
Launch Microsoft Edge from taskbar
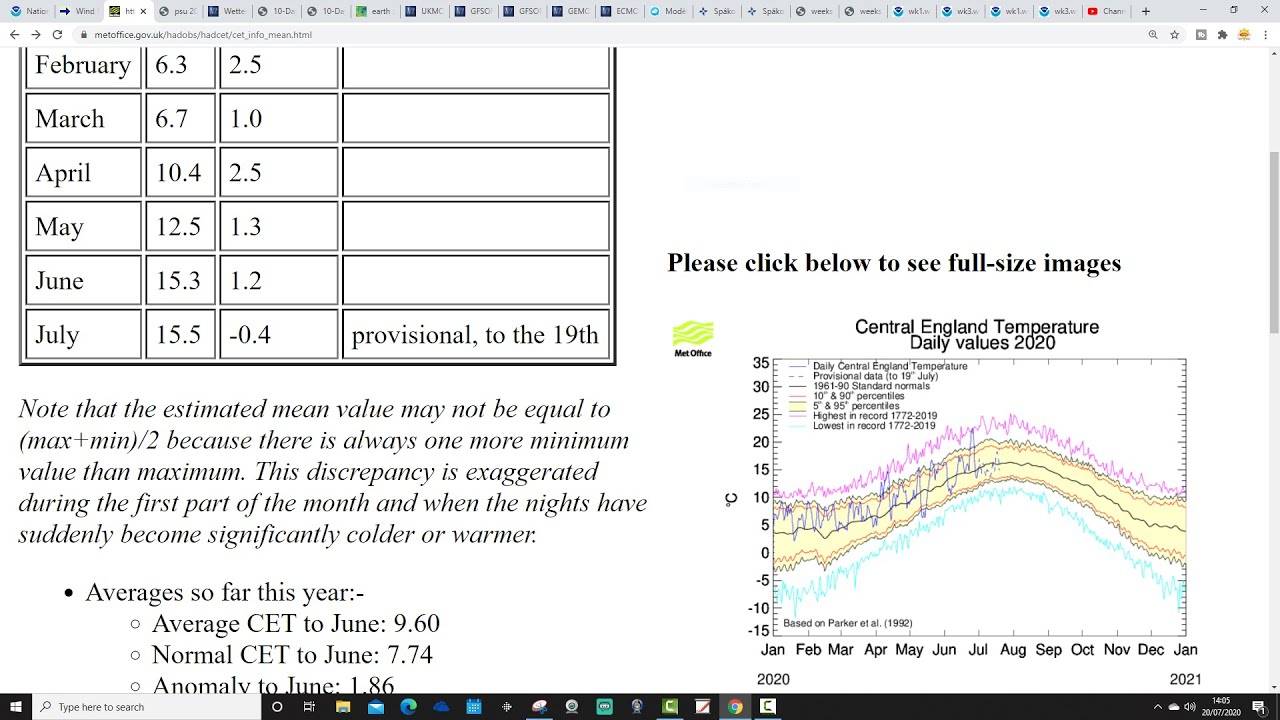[x=408, y=707]
